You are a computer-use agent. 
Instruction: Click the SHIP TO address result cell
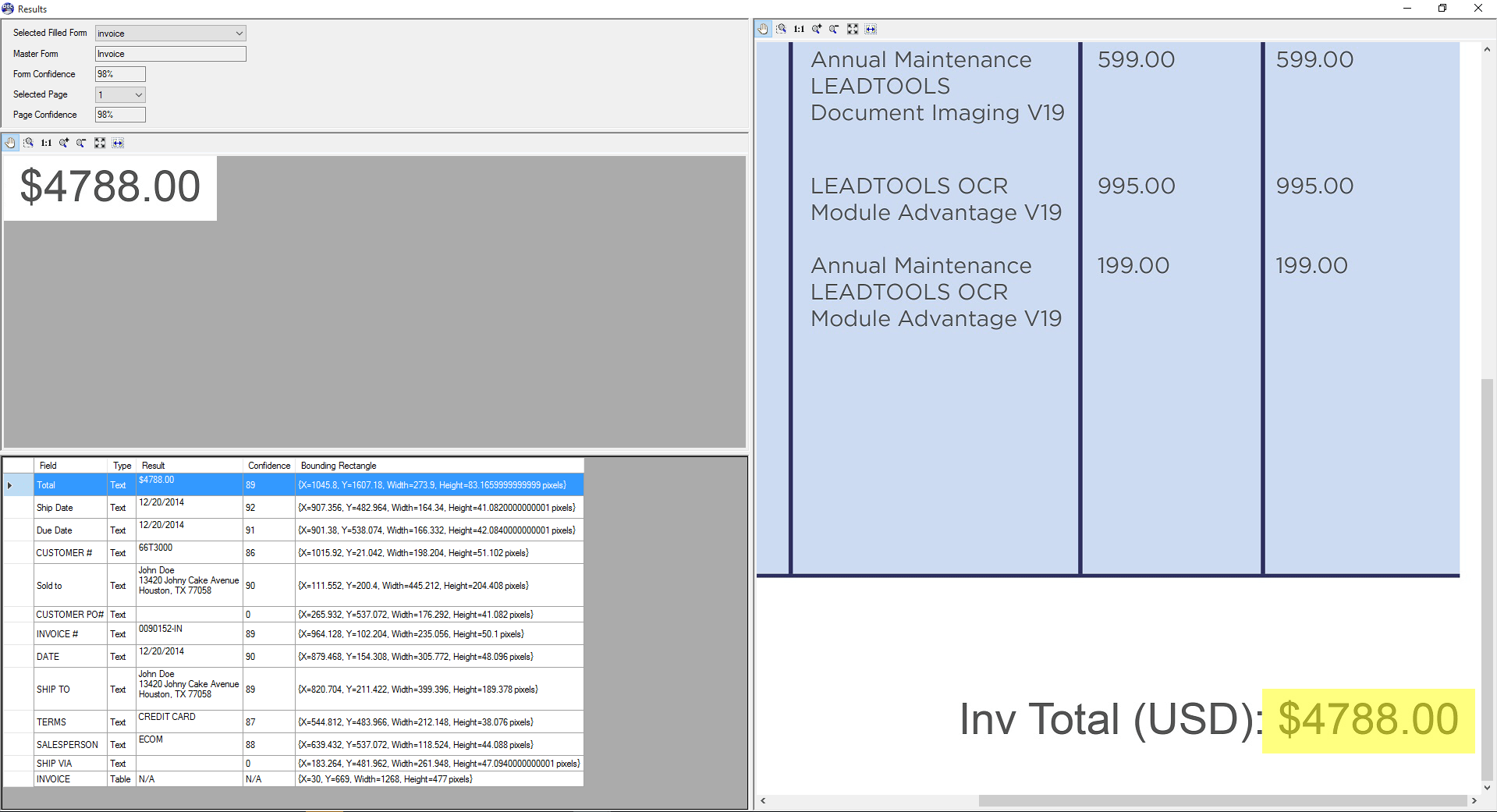coord(190,690)
